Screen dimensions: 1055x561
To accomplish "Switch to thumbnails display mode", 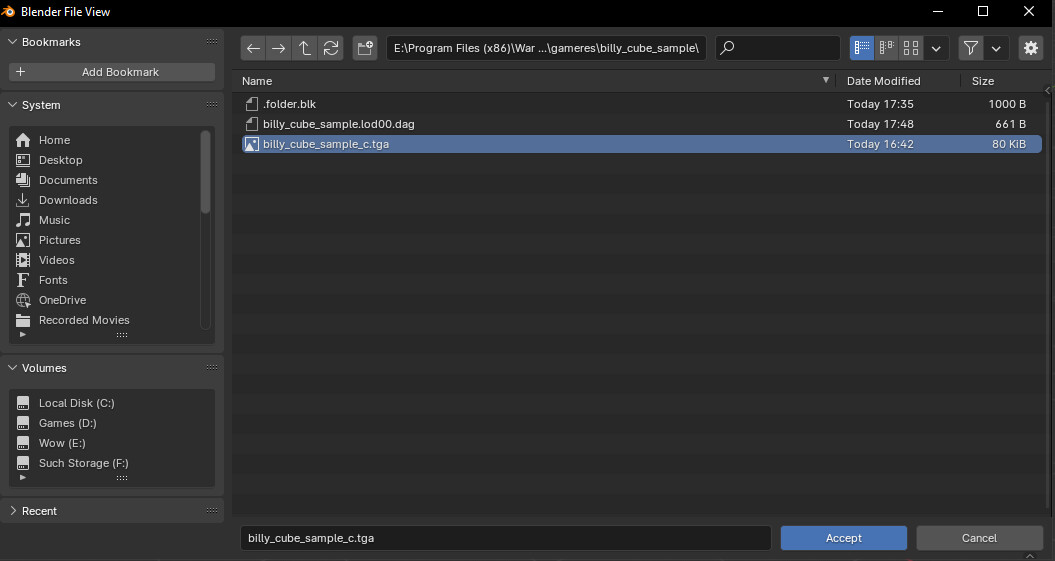I will point(911,48).
